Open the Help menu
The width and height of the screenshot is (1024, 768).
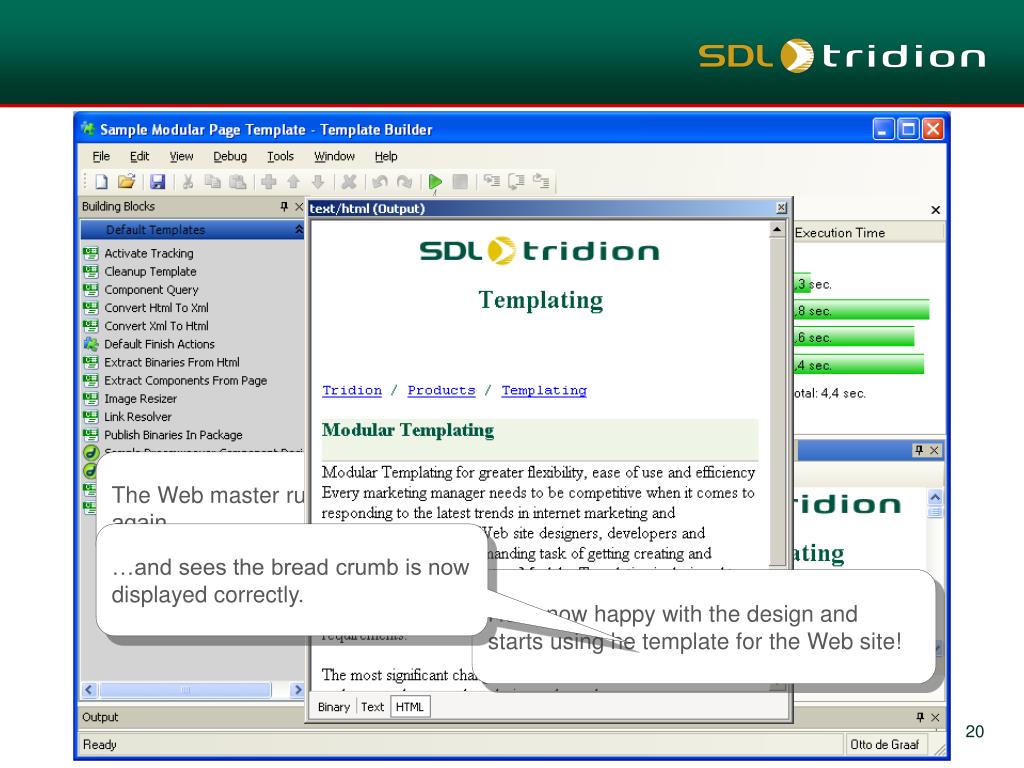pos(386,156)
